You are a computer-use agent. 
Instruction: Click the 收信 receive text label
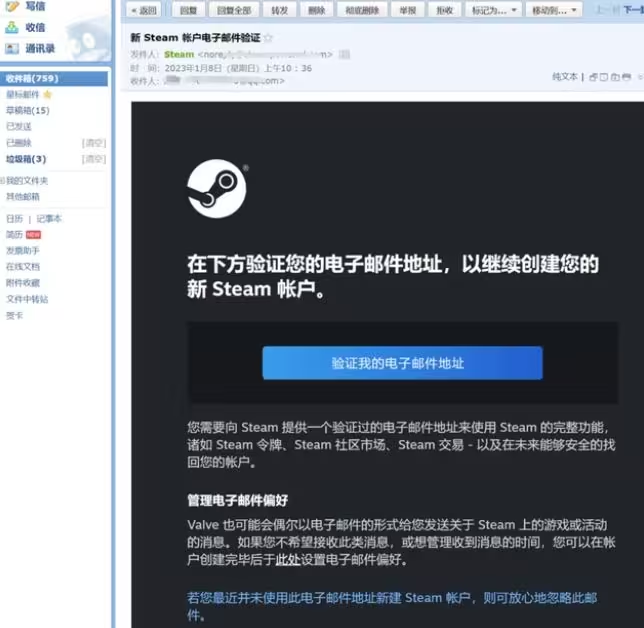tap(35, 28)
